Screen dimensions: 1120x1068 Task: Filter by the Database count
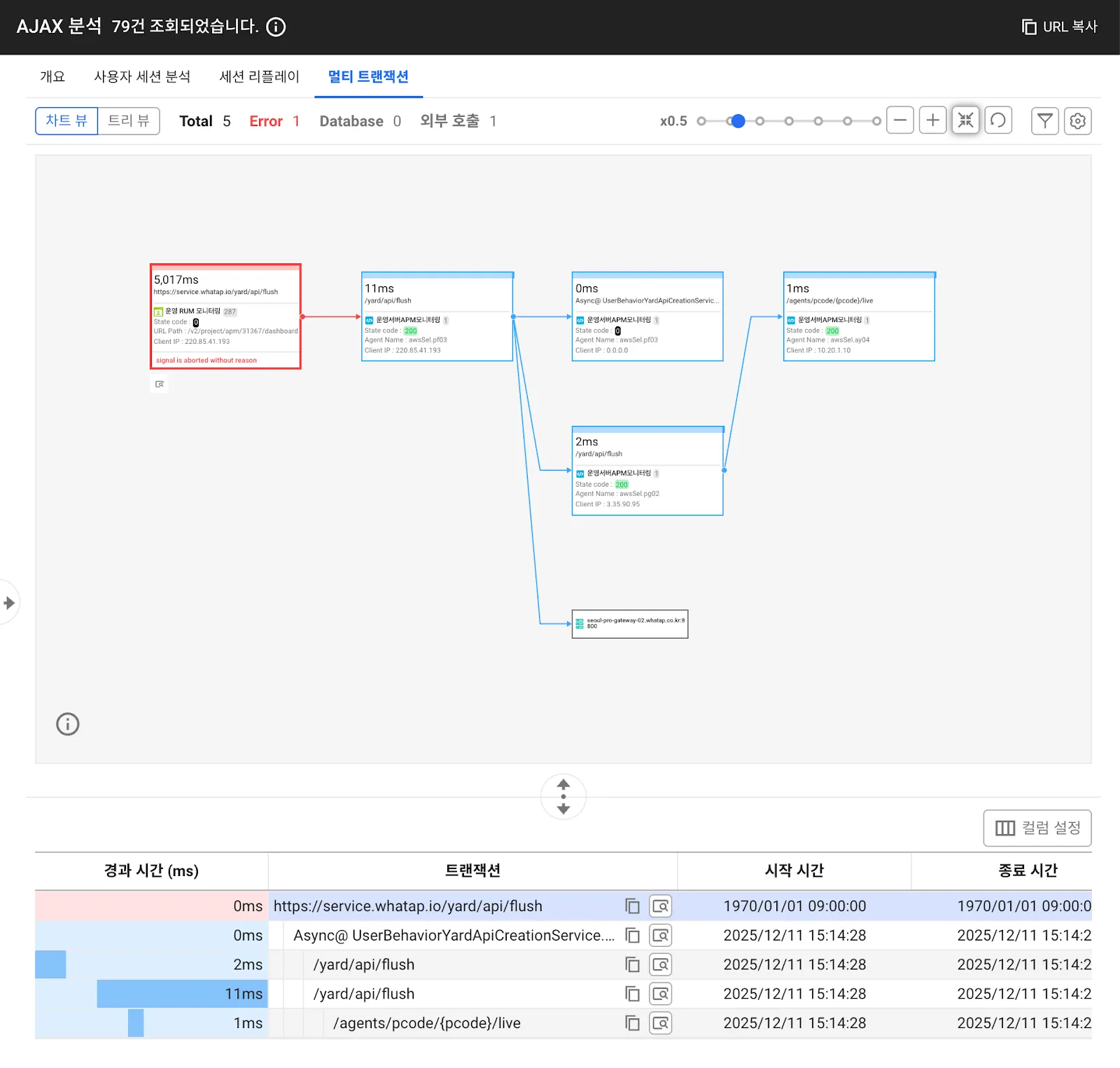360,121
